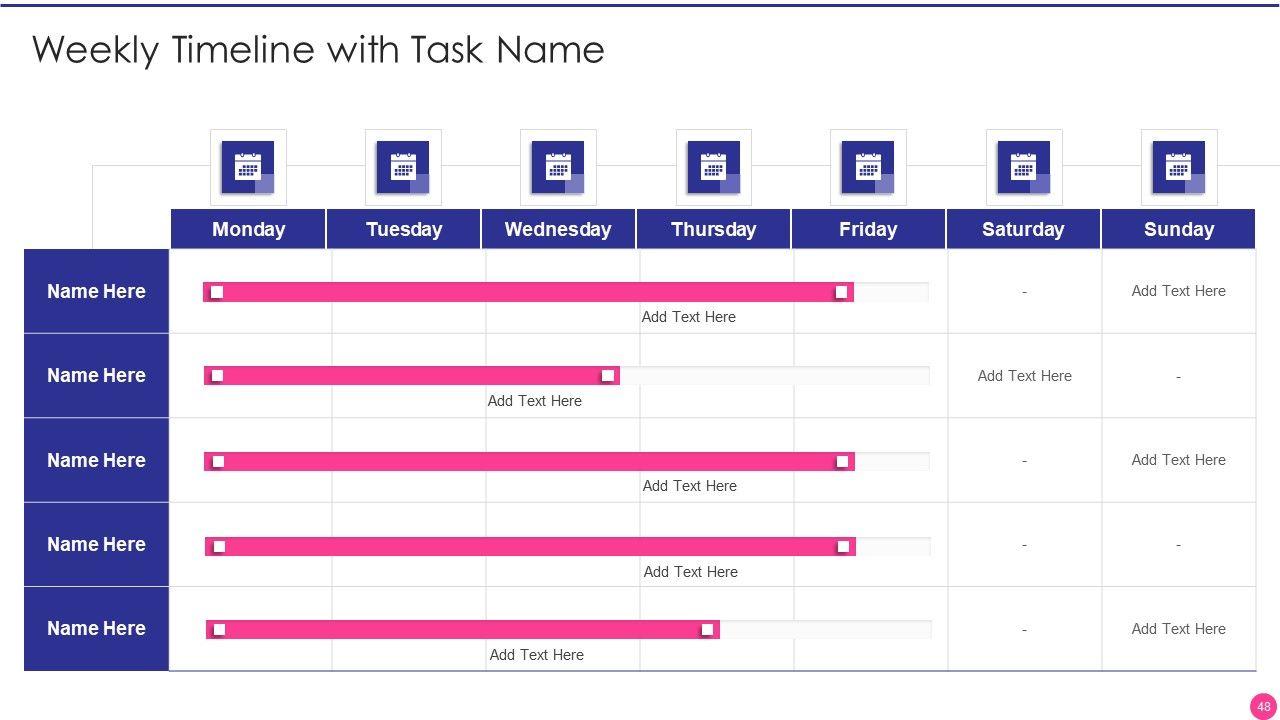
Task: Click the calendar icon above Tuesday
Action: pos(403,167)
